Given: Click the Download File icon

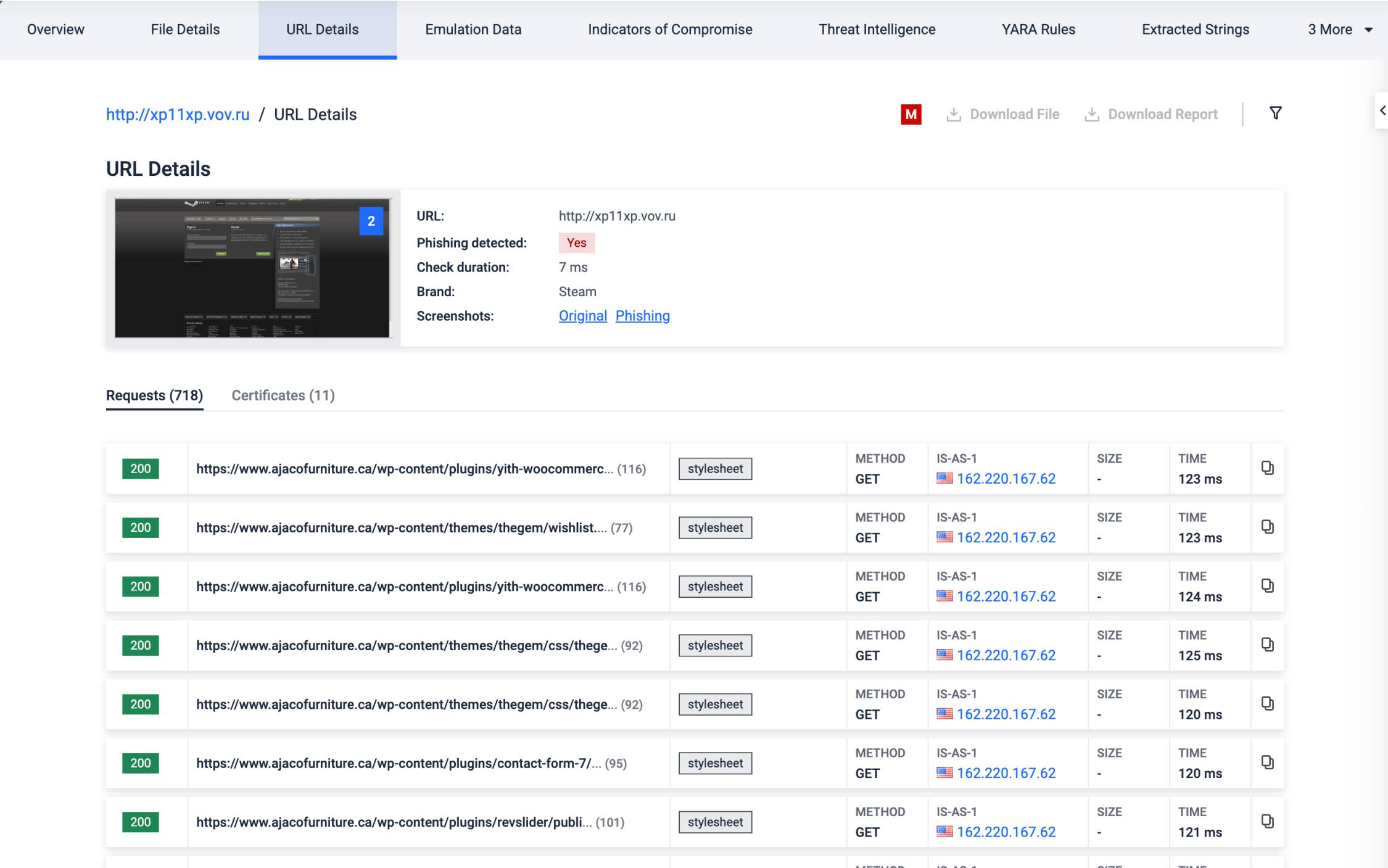Looking at the screenshot, I should [x=954, y=114].
